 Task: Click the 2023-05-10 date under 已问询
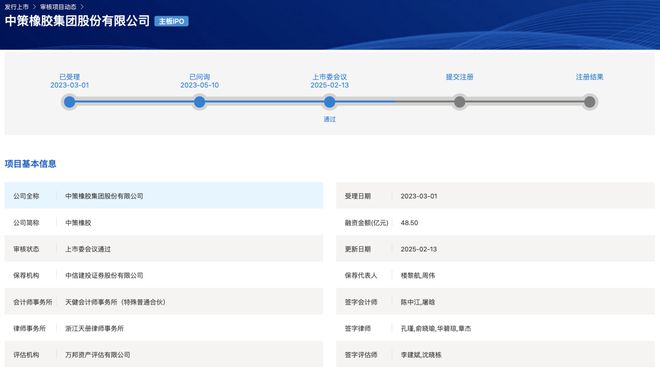point(200,85)
